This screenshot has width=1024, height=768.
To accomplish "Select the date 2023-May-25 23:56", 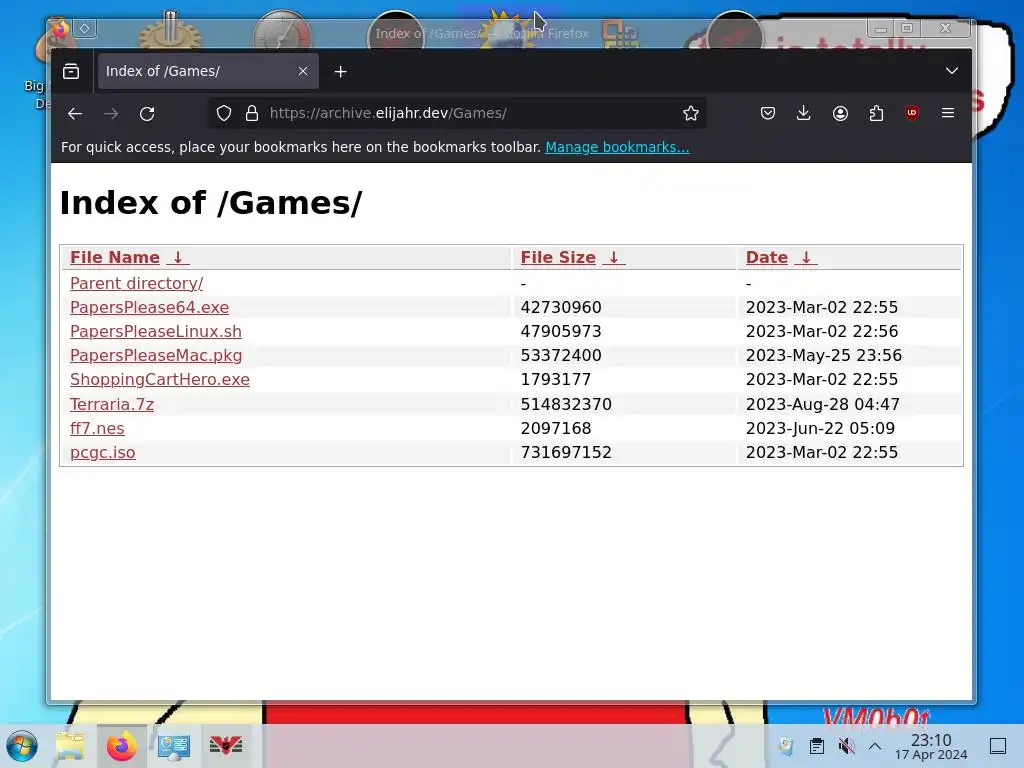I will (x=824, y=356).
